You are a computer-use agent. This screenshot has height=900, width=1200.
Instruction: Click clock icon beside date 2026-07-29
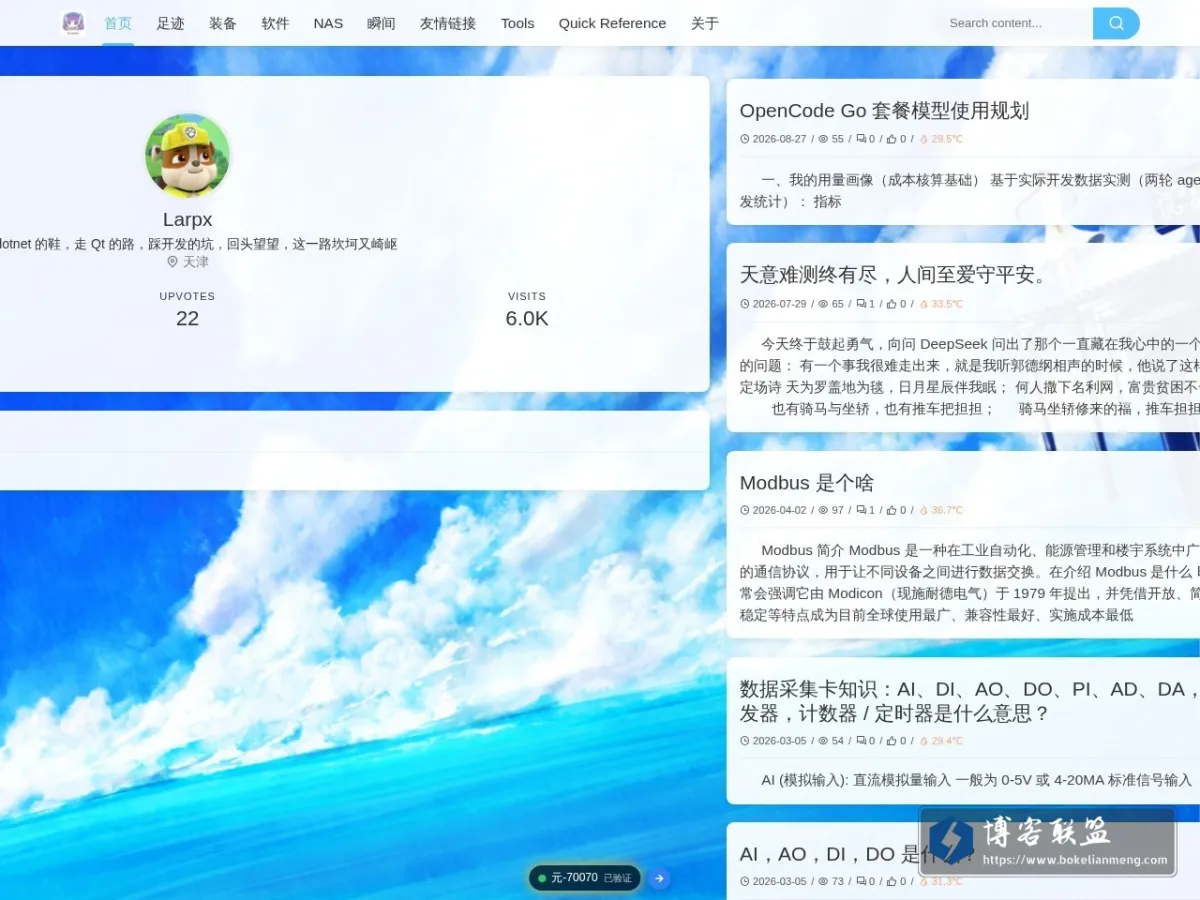(x=745, y=304)
